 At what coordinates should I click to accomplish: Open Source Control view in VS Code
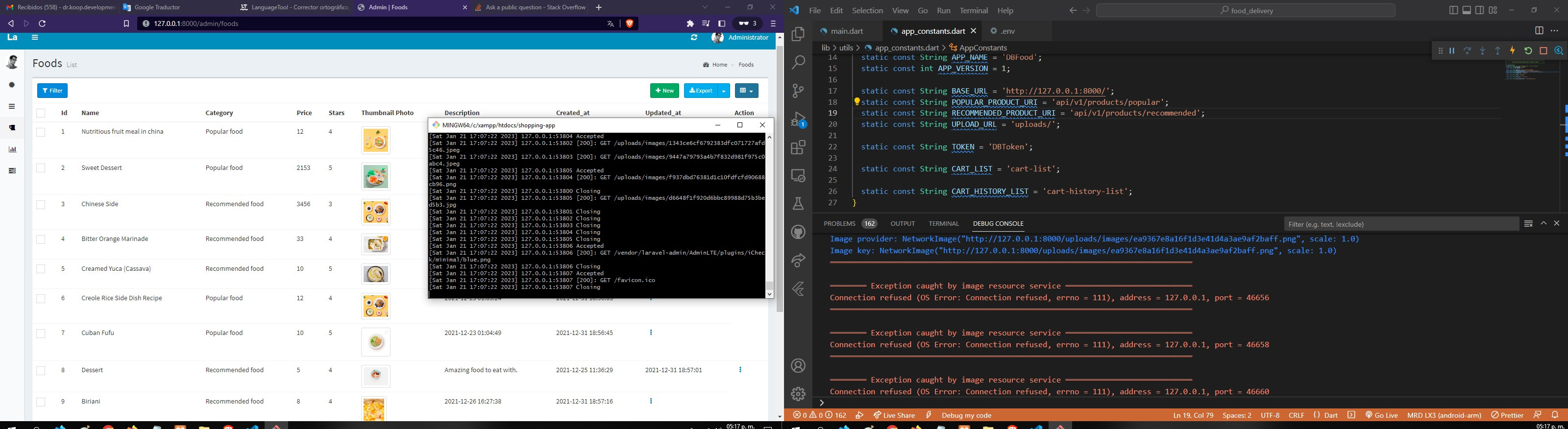click(798, 91)
